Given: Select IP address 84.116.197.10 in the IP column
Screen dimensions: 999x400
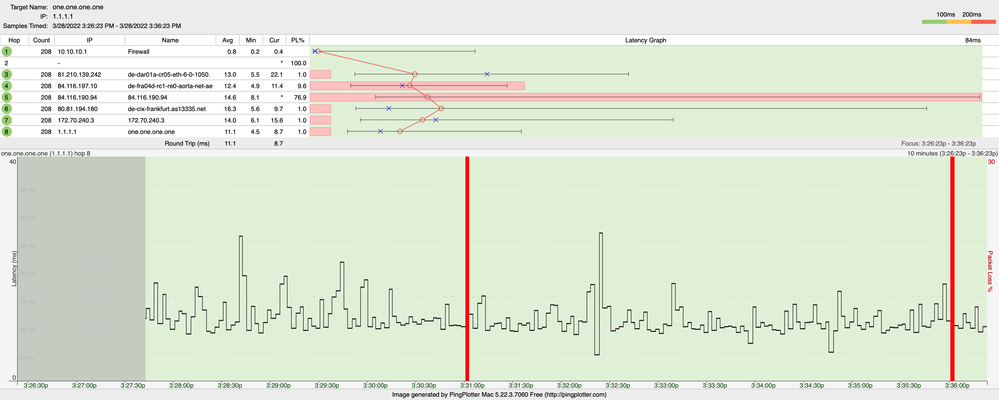Looking at the screenshot, I should coord(77,86).
